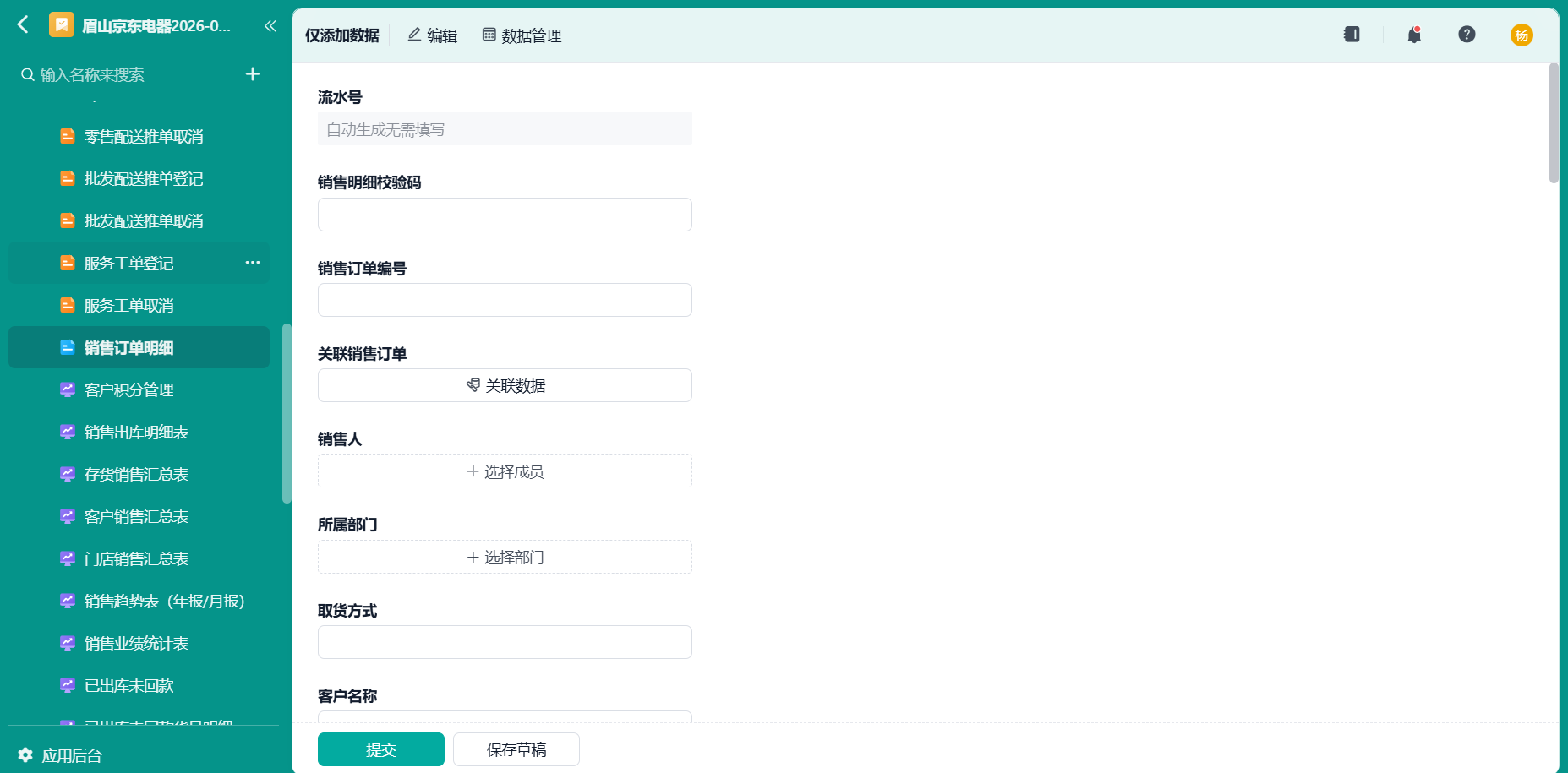This screenshot has width=1568, height=773.
Task: Click the report icon beside 销售趋势表
Action: [x=68, y=601]
